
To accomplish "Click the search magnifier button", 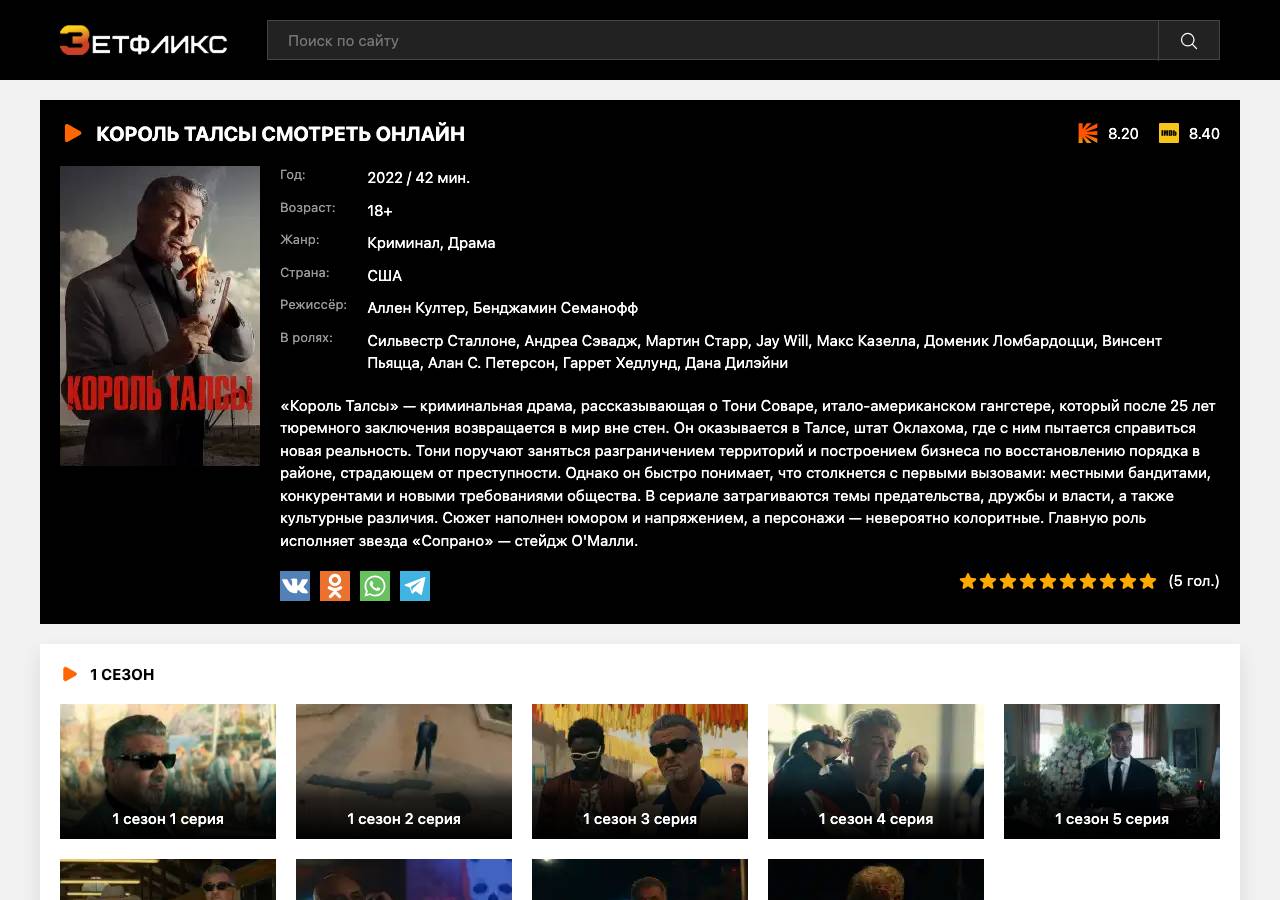I will click(x=1189, y=40).
